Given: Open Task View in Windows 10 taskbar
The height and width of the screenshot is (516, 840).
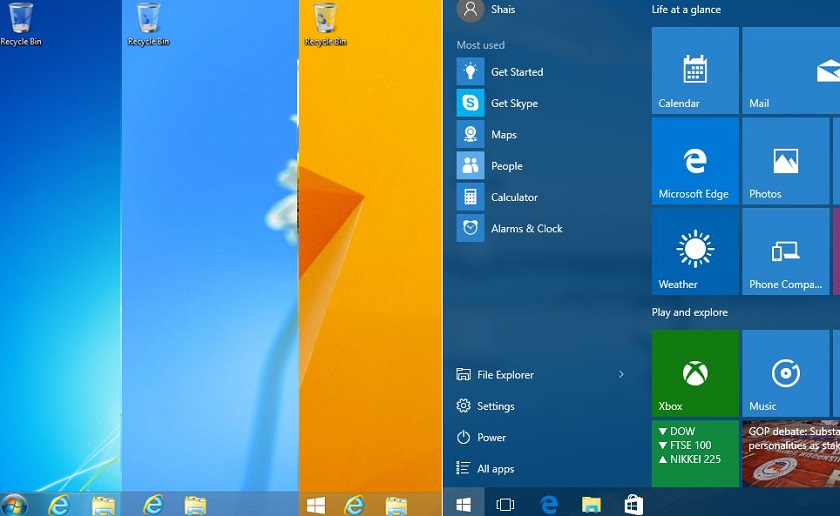Looking at the screenshot, I should [x=505, y=504].
